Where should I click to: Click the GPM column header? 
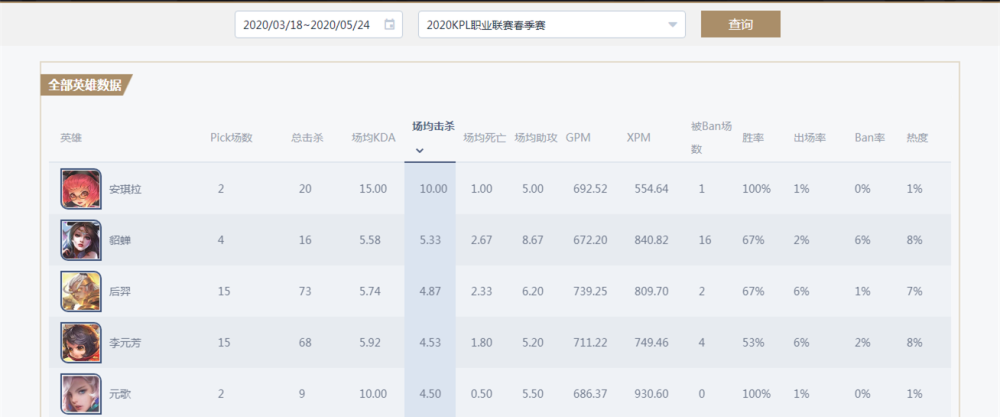tap(578, 138)
